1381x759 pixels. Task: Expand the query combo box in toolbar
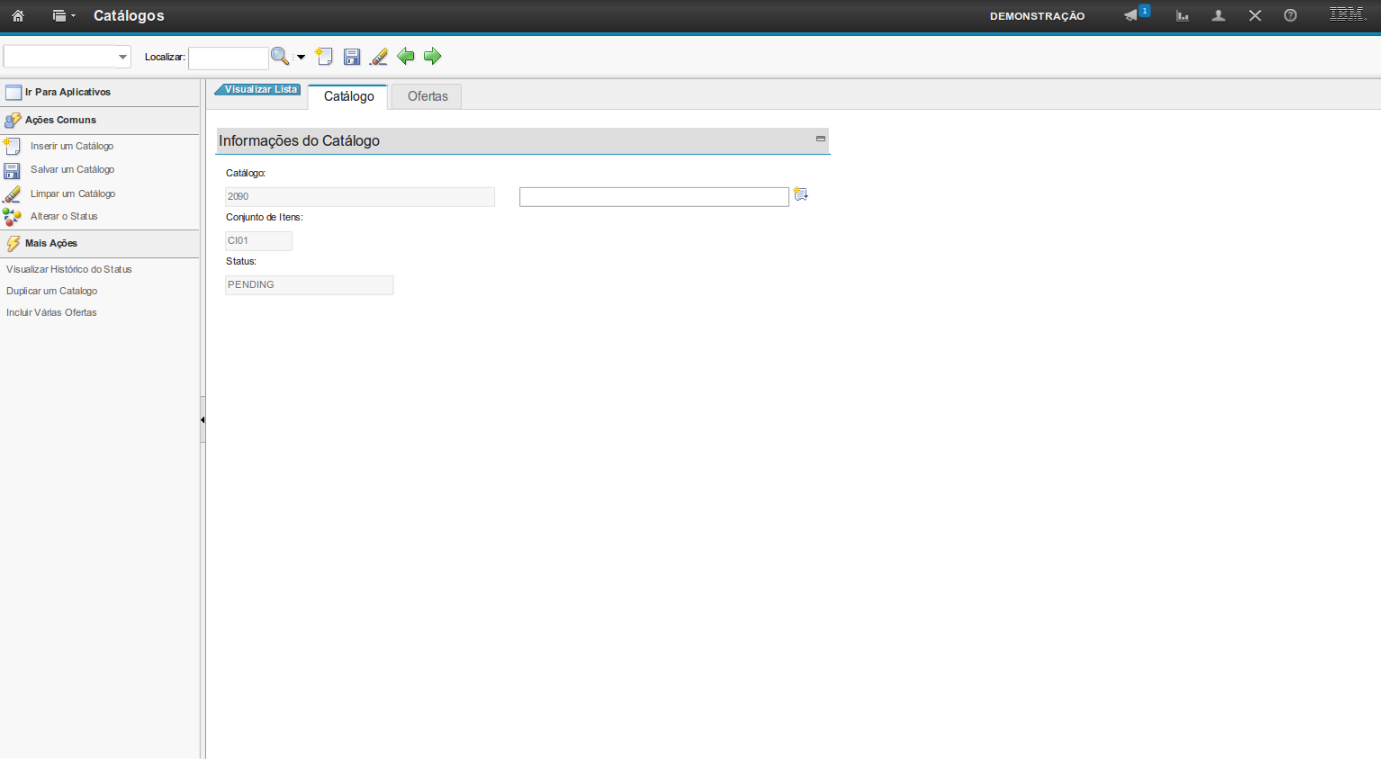[123, 57]
